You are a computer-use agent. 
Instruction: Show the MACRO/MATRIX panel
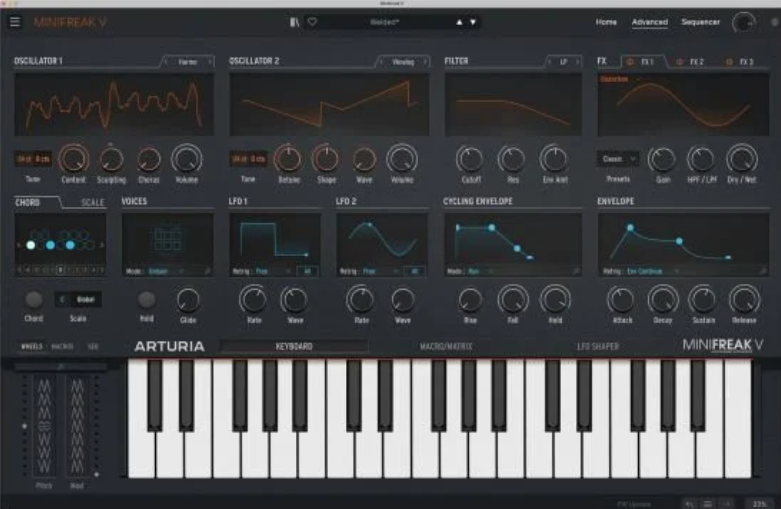[x=446, y=346]
